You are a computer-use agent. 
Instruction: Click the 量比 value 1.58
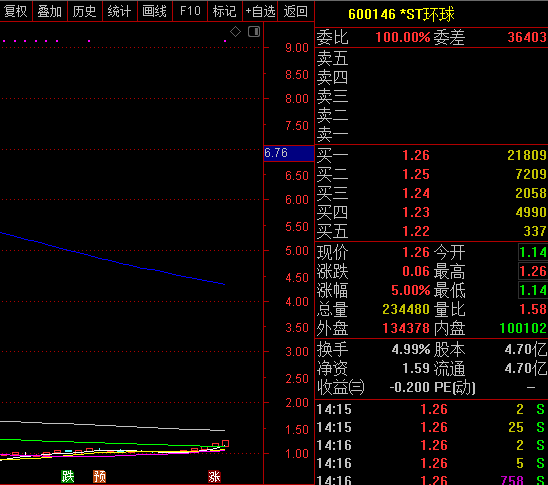[x=533, y=309]
